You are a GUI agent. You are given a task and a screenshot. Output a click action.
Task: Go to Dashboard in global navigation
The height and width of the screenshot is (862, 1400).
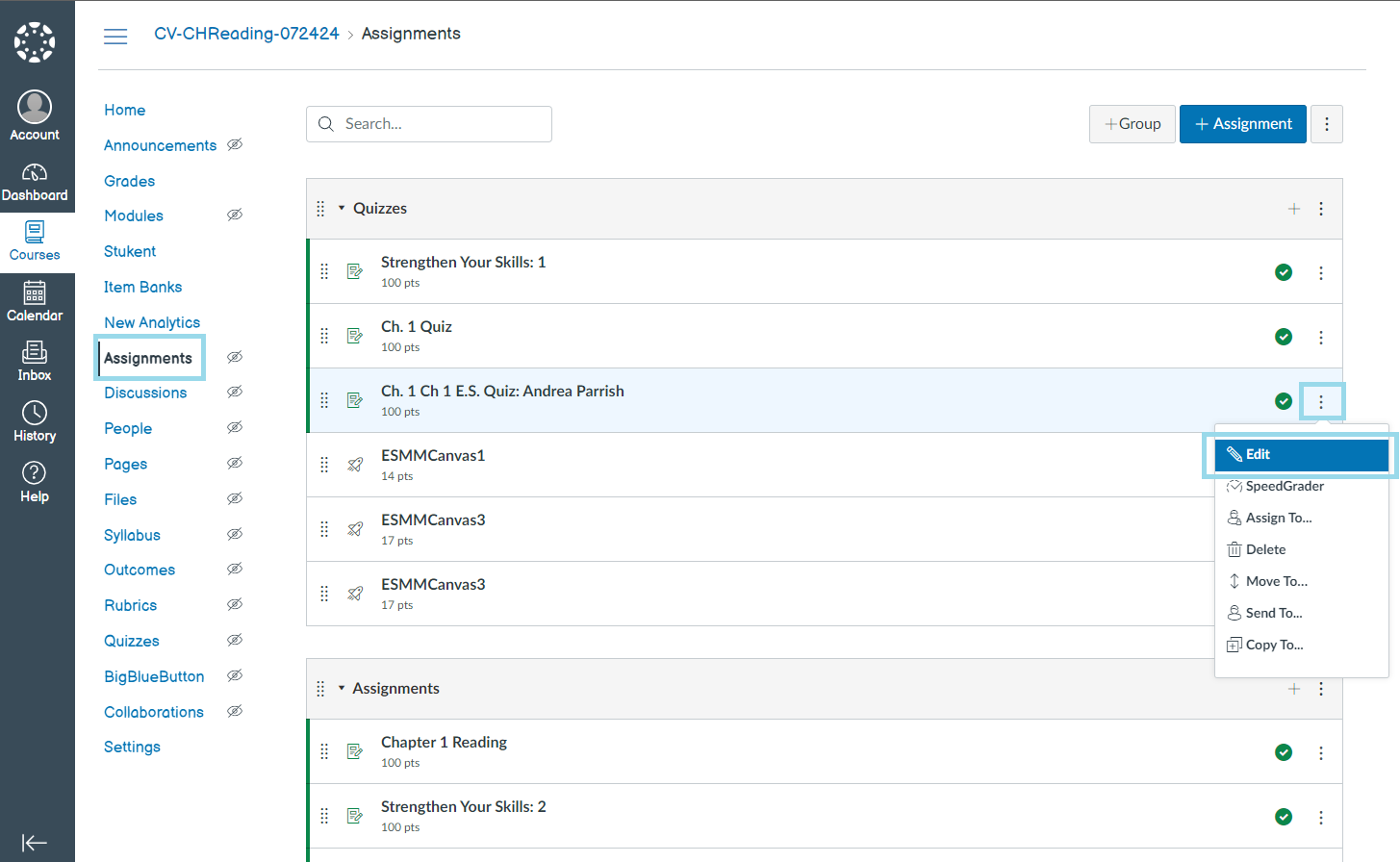coord(35,182)
